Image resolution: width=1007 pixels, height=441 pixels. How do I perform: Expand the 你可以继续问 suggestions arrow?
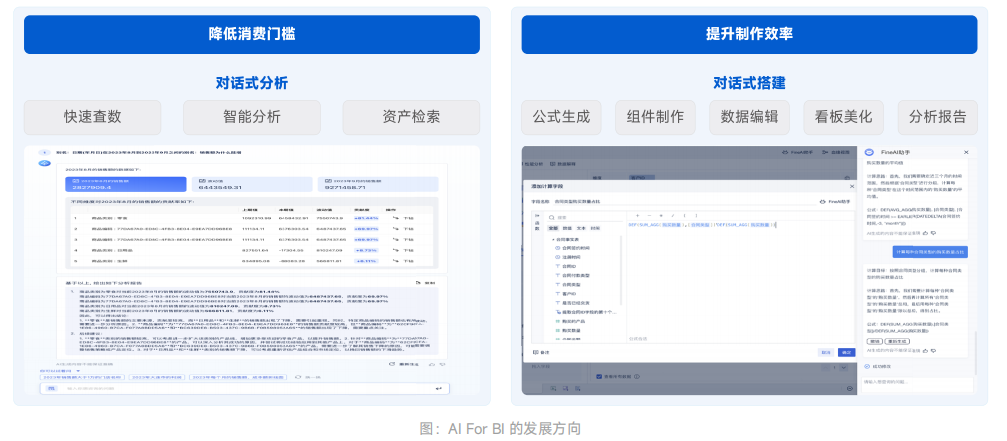pyautogui.click(x=78, y=371)
